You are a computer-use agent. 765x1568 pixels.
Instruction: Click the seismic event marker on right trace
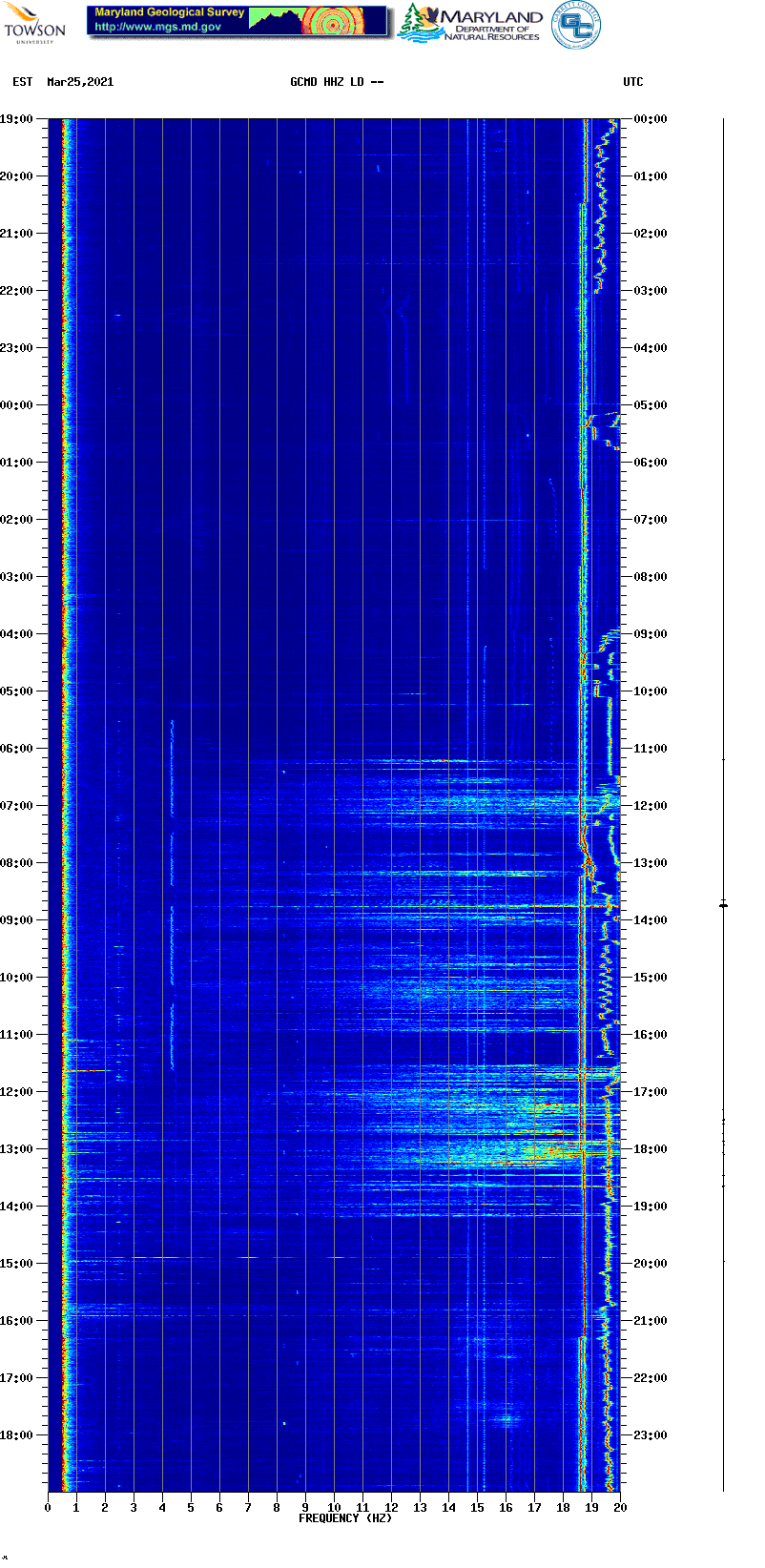[x=723, y=903]
